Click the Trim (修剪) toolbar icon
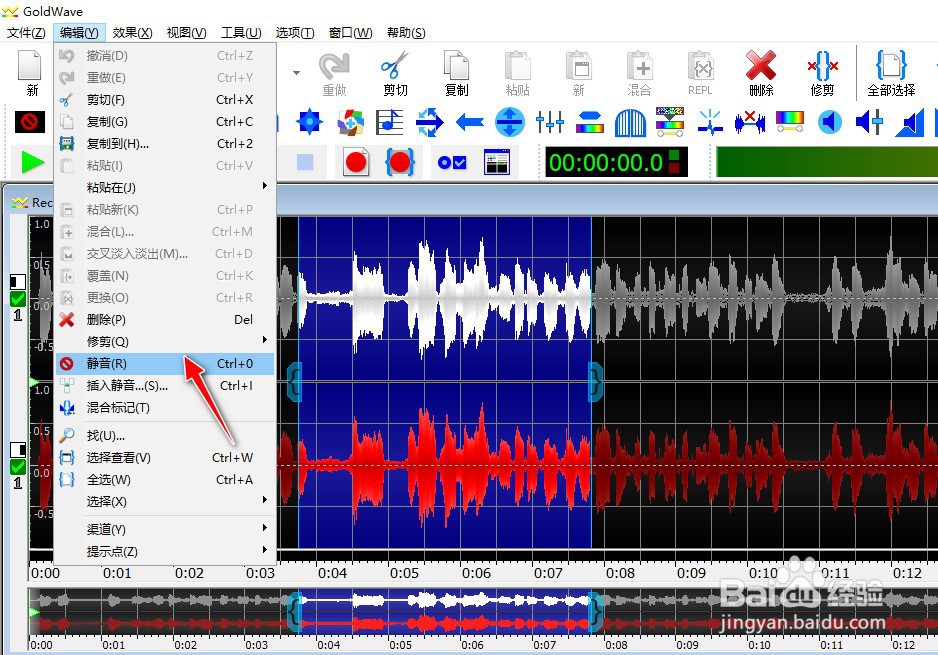 coord(823,73)
